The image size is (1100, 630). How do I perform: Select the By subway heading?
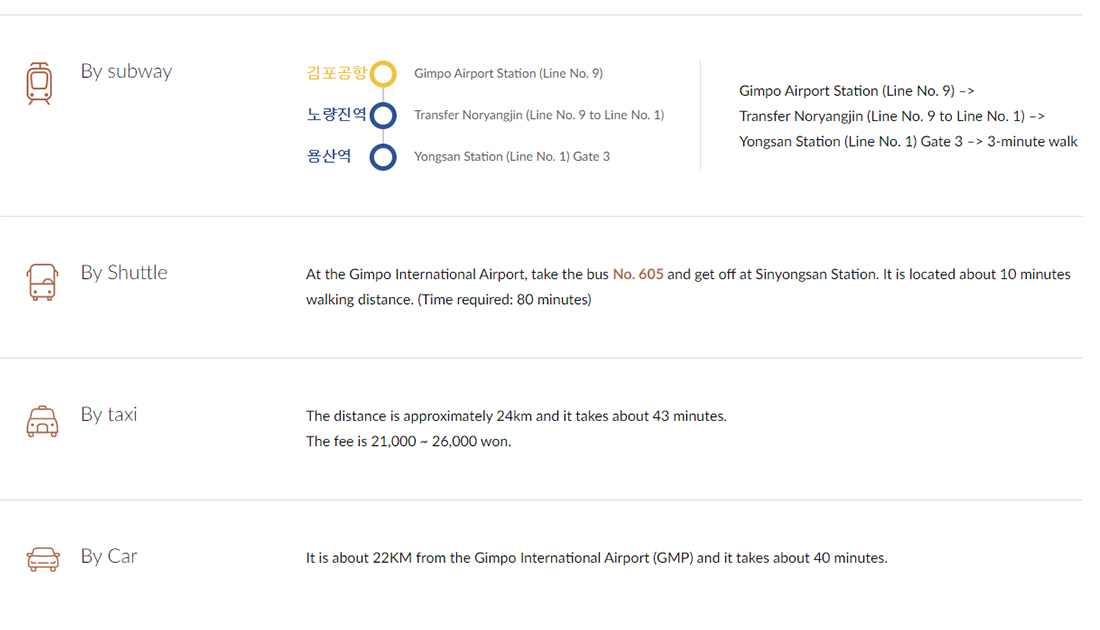[126, 72]
